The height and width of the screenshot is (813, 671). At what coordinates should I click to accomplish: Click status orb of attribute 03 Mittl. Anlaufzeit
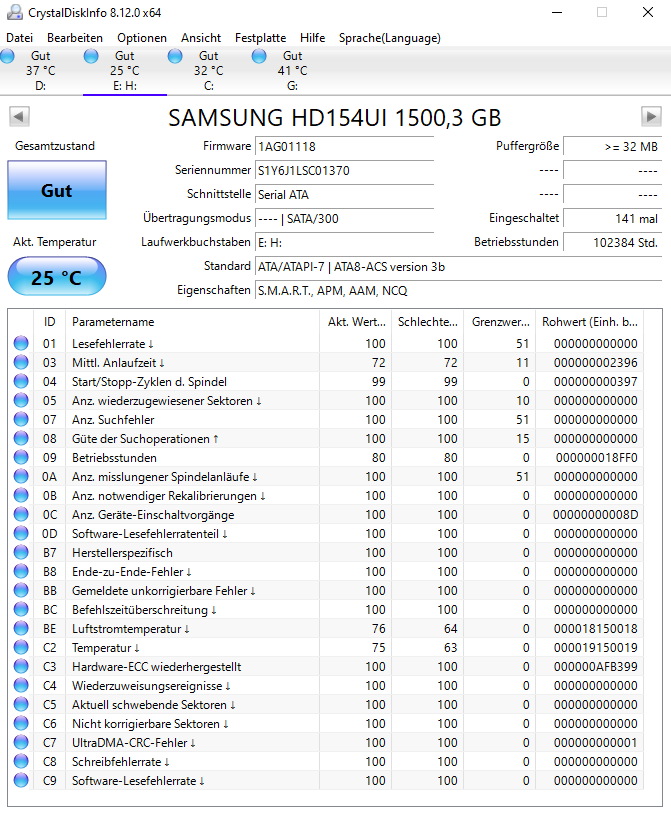21,362
